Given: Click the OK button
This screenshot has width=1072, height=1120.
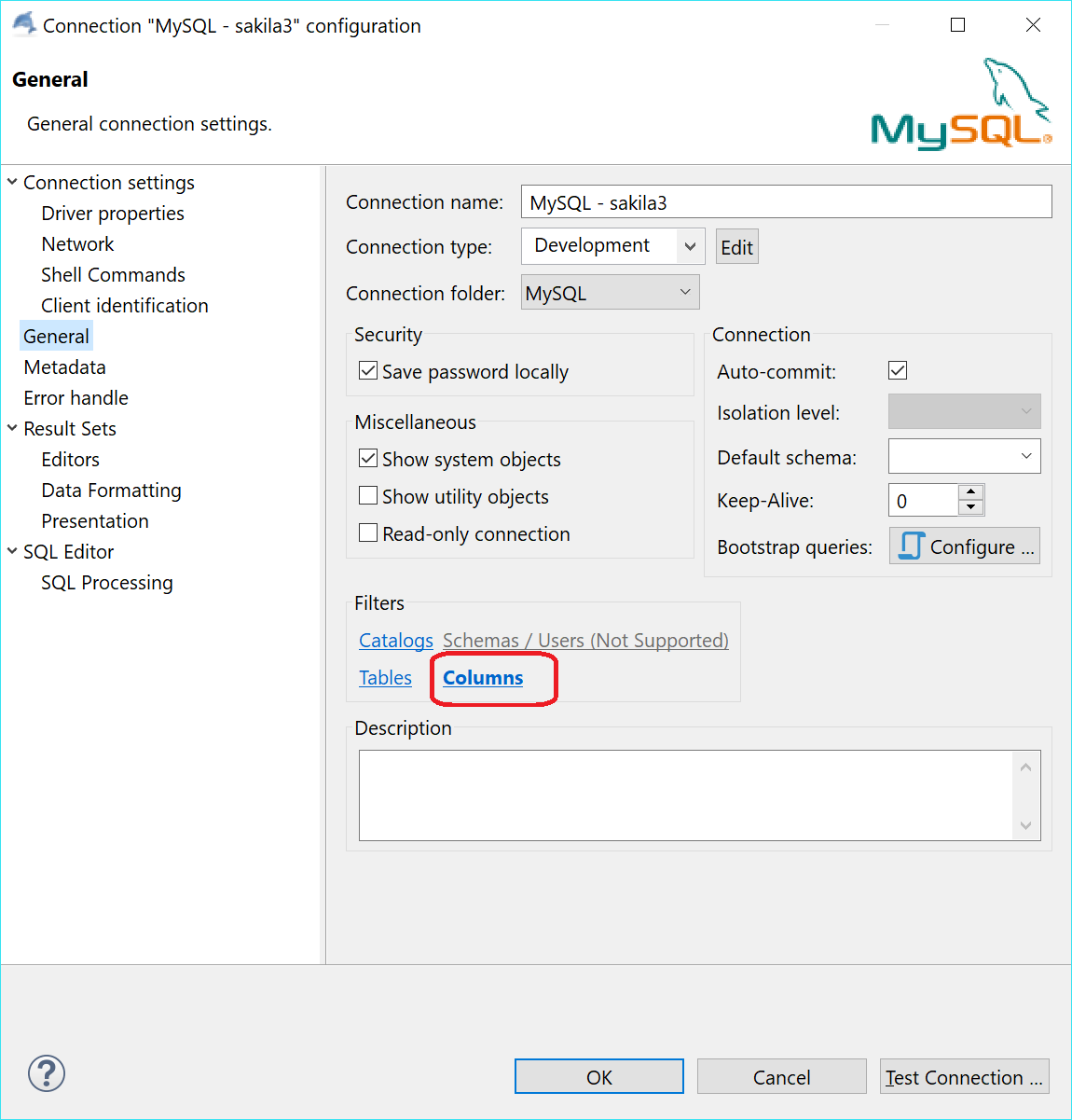Looking at the screenshot, I should [x=599, y=1077].
